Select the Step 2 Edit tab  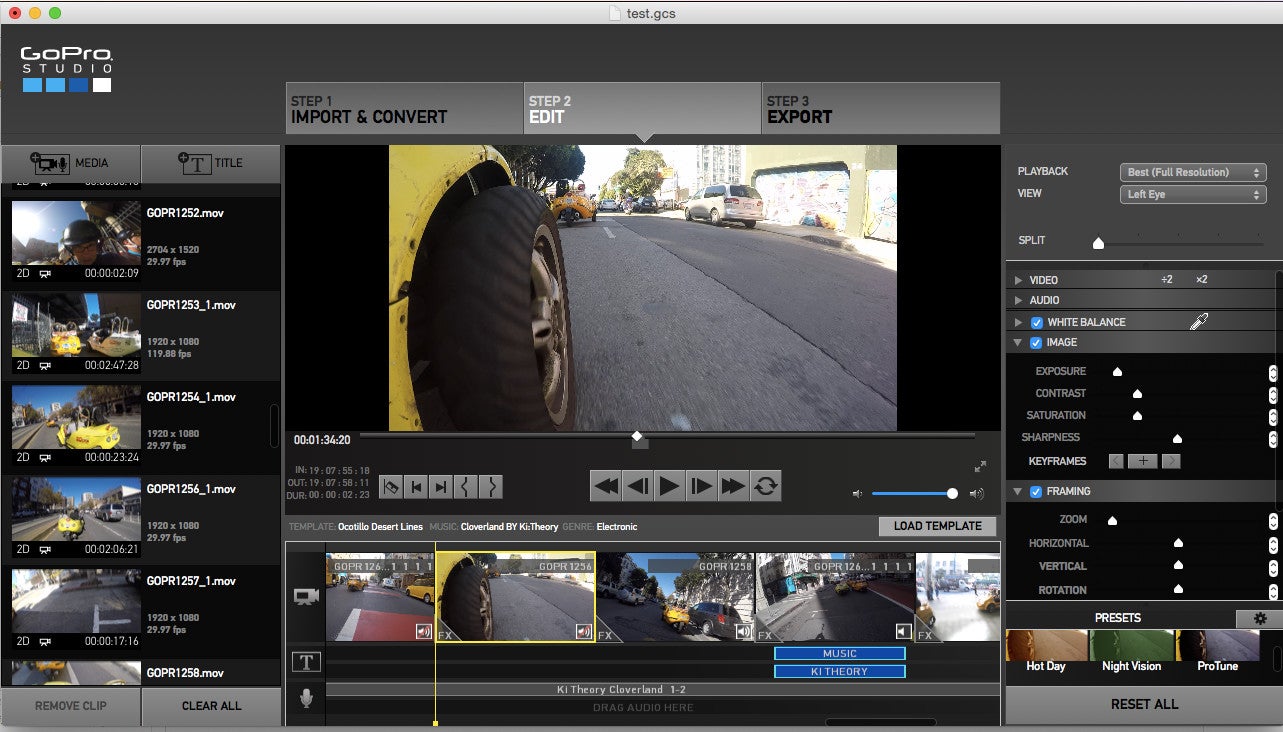(642, 108)
